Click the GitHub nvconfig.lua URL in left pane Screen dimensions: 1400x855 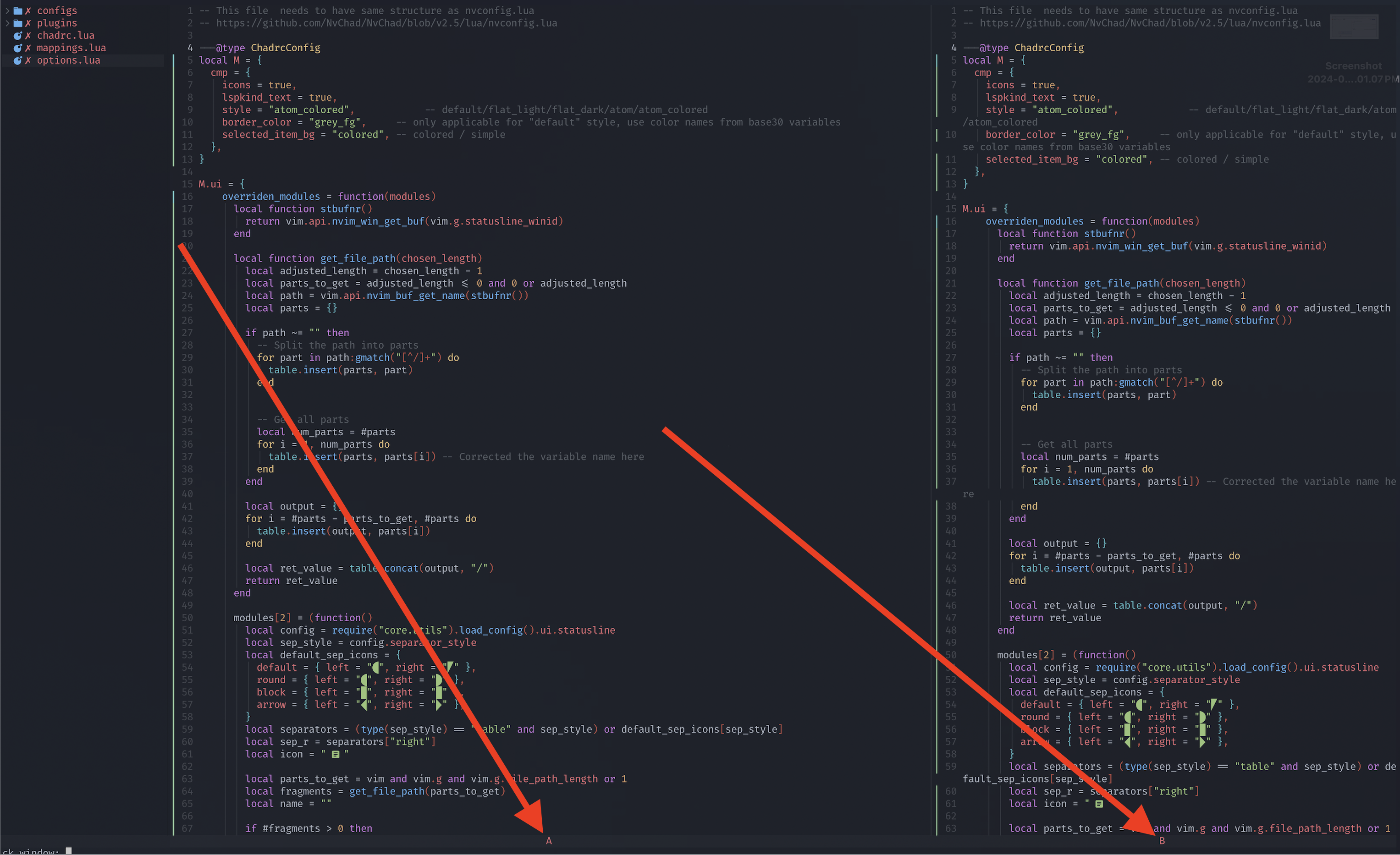(x=386, y=23)
